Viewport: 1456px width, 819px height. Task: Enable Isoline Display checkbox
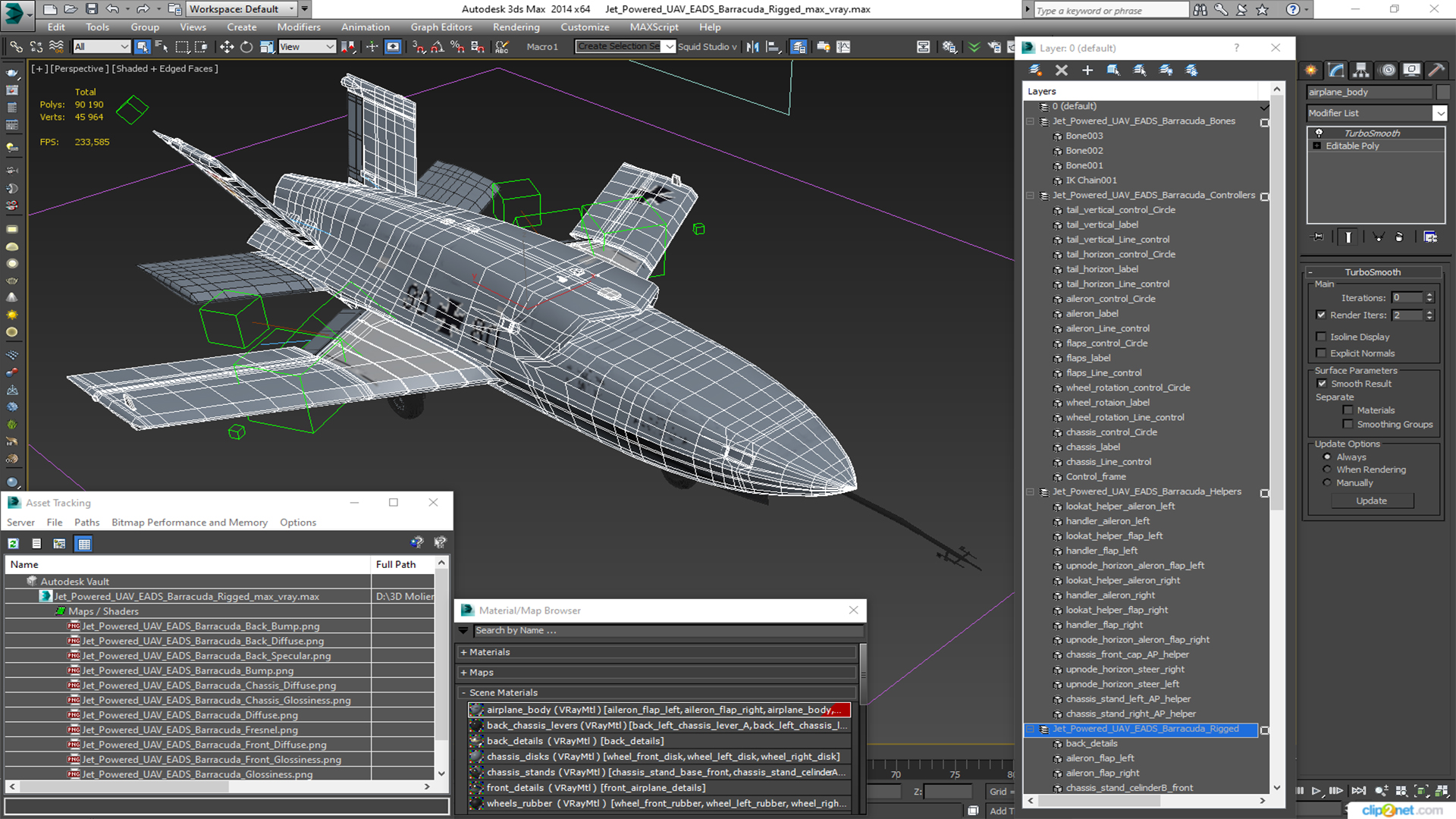(1321, 337)
